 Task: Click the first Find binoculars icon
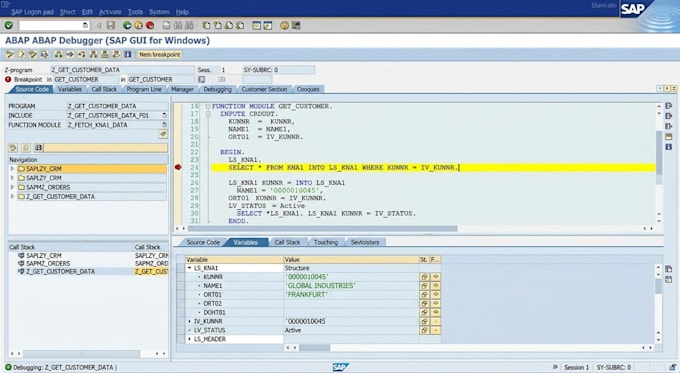click(178, 26)
